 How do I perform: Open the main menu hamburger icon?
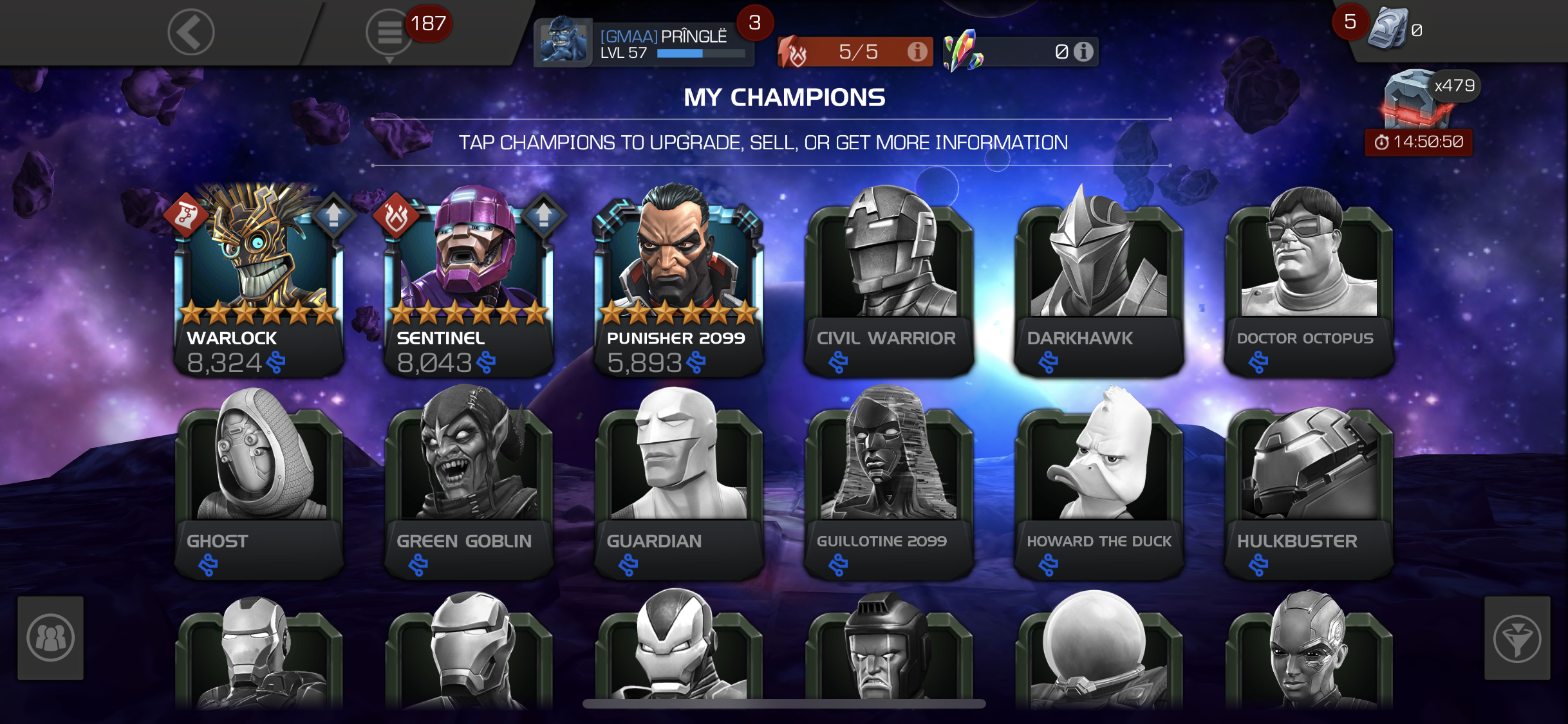(389, 32)
